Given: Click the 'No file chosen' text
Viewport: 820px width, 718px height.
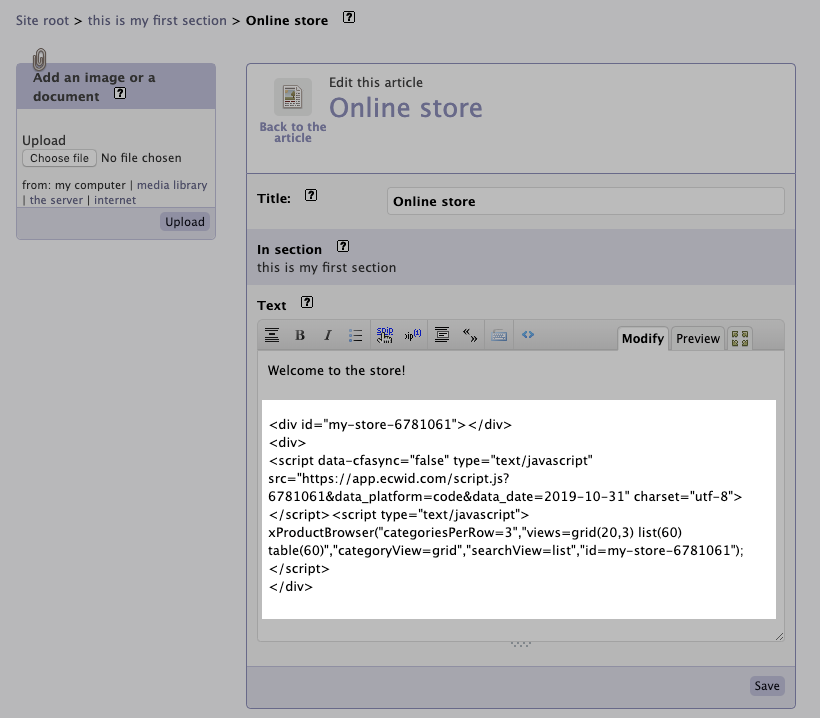Looking at the screenshot, I should point(141,158).
